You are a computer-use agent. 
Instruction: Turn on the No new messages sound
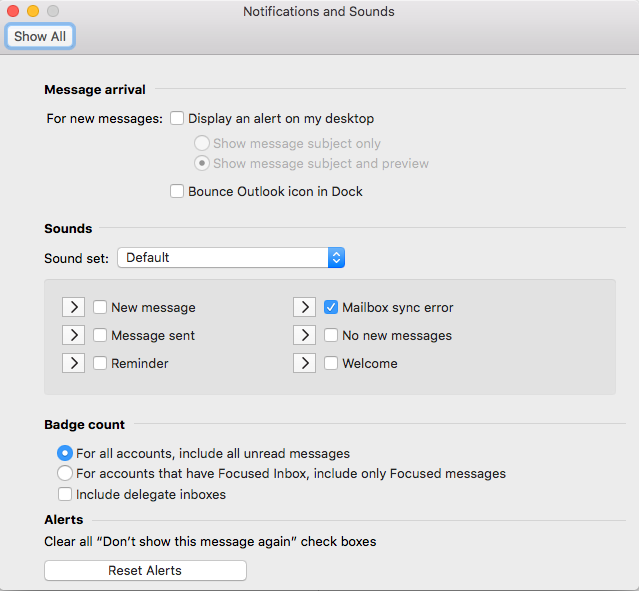(x=331, y=335)
